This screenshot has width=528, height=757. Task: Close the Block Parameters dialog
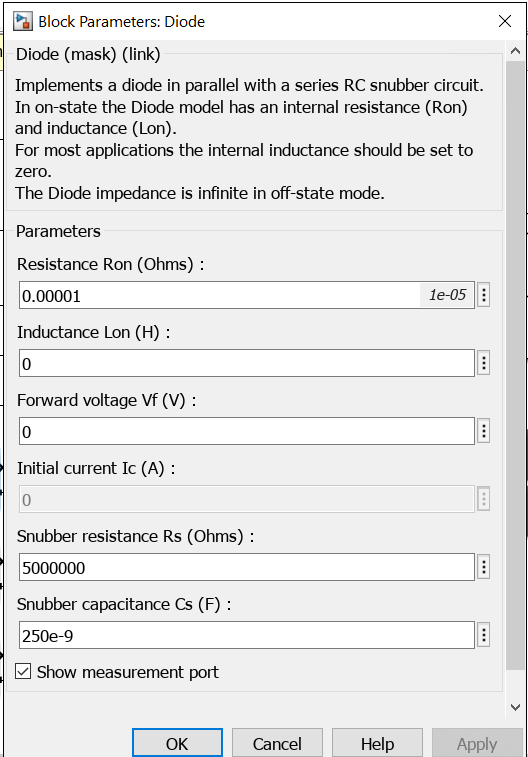505,21
